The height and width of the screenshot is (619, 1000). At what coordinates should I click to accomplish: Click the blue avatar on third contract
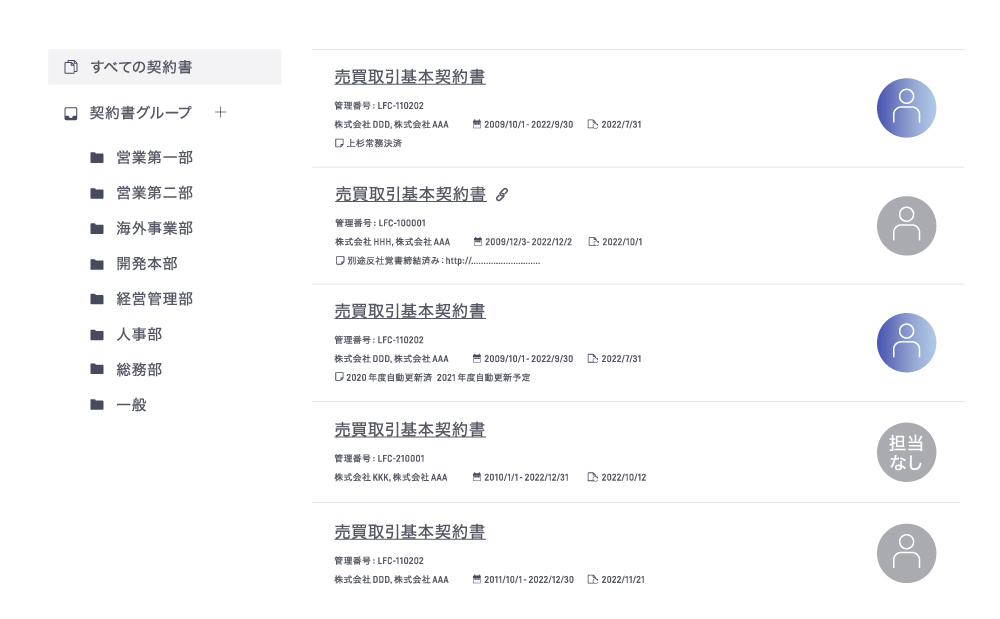[x=906, y=343]
